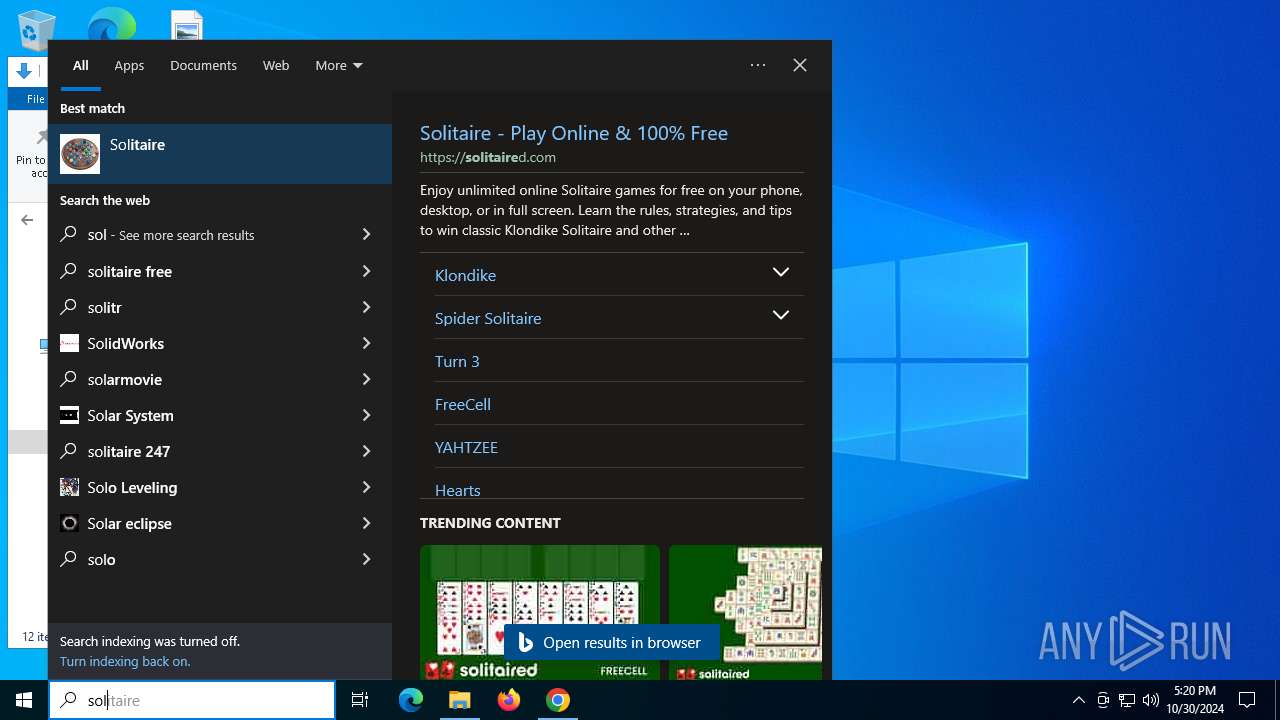Open the Solitaire best match app icon
Image resolution: width=1280 pixels, height=720 pixels.
(x=80, y=154)
